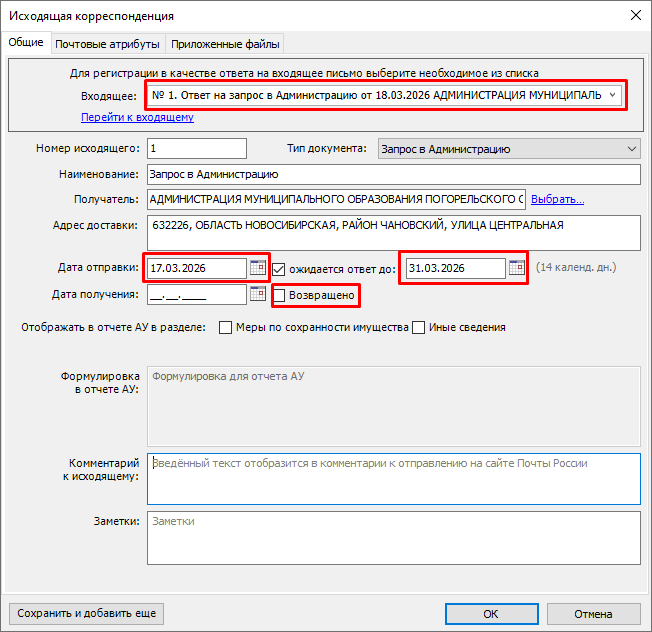Focus the Заметки text area
This screenshot has width=652, height=632.
(392, 539)
